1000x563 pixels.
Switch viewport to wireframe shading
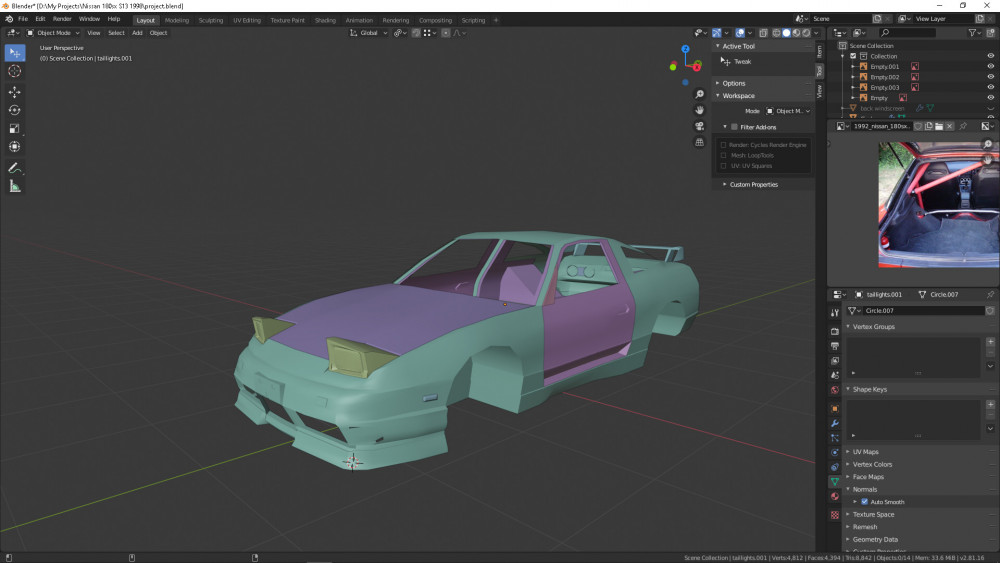tap(776, 33)
